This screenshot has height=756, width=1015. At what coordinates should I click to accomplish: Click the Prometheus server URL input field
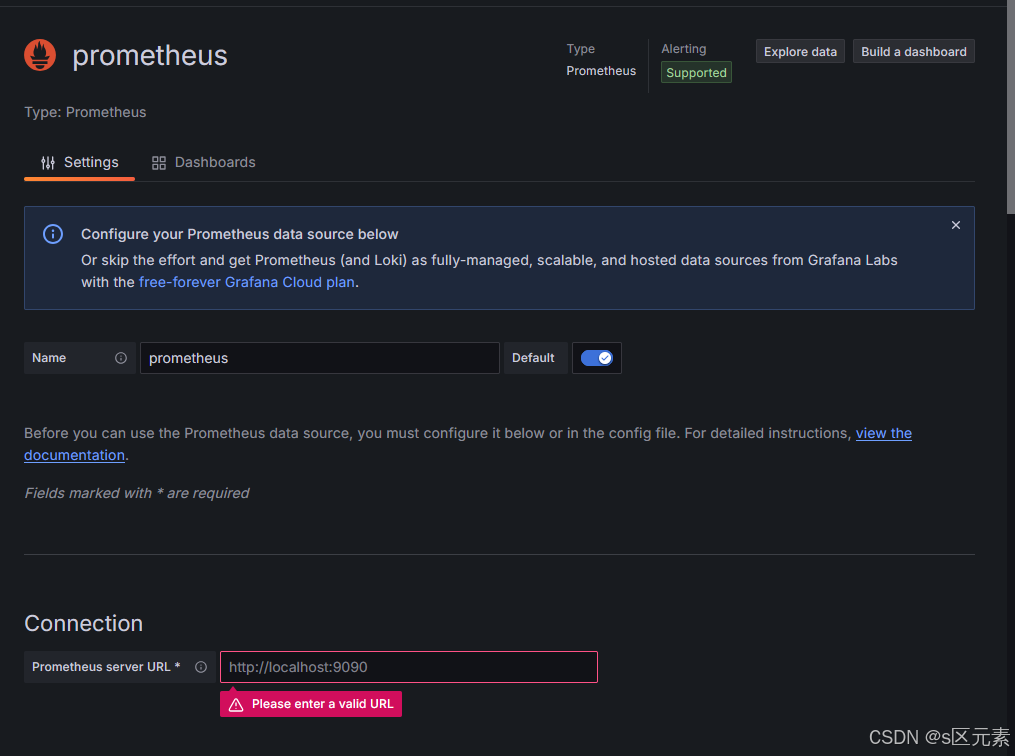408,667
